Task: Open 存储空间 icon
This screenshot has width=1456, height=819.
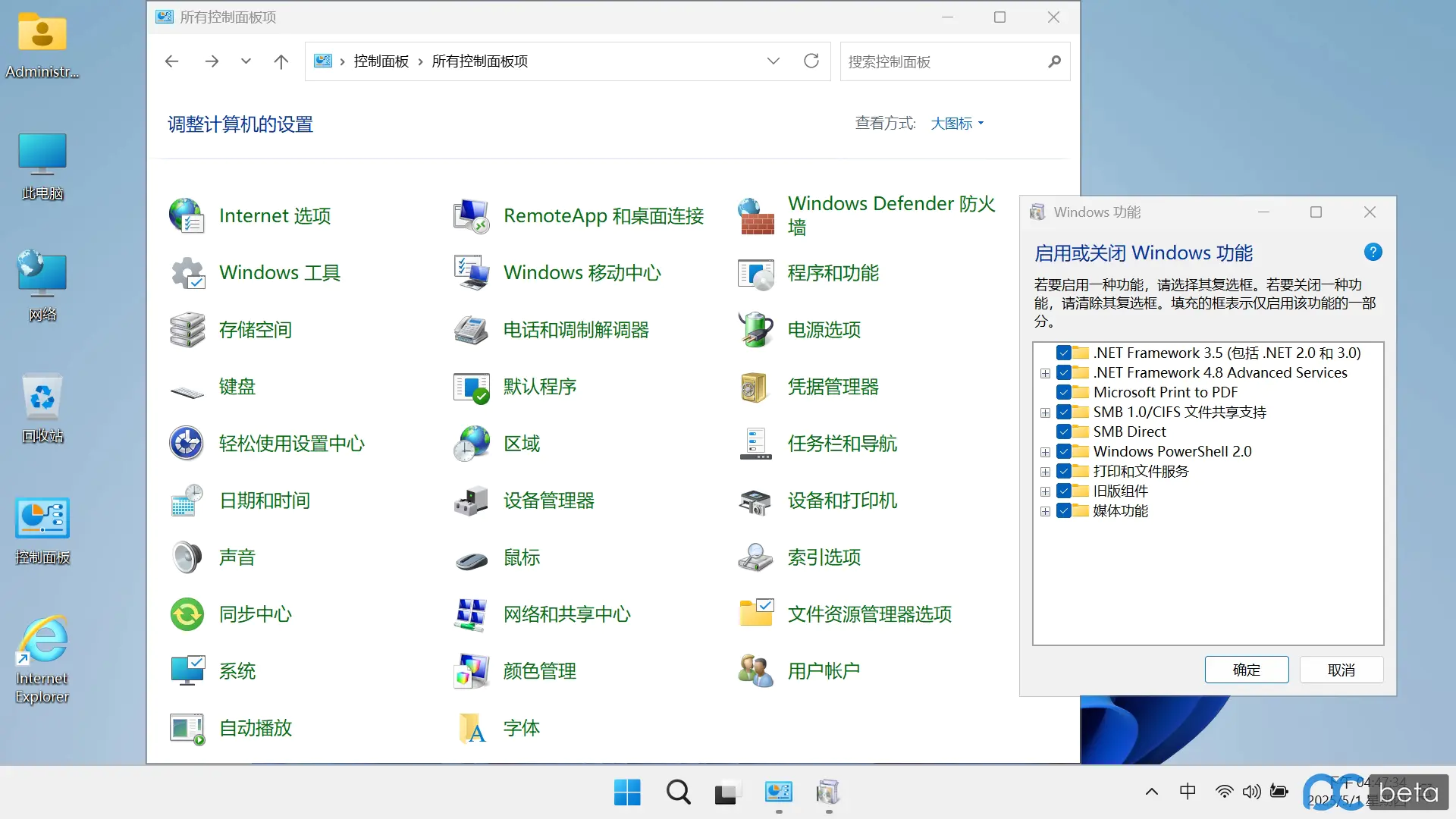Action: 187,330
